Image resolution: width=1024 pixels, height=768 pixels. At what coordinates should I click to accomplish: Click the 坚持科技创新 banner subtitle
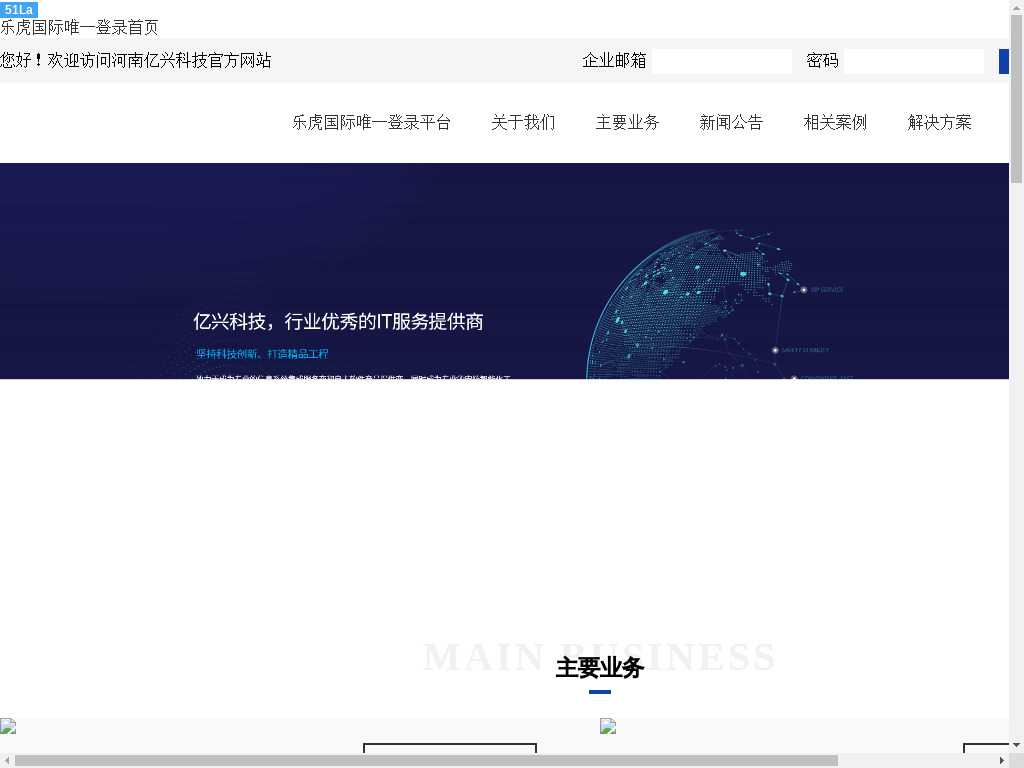(x=262, y=354)
